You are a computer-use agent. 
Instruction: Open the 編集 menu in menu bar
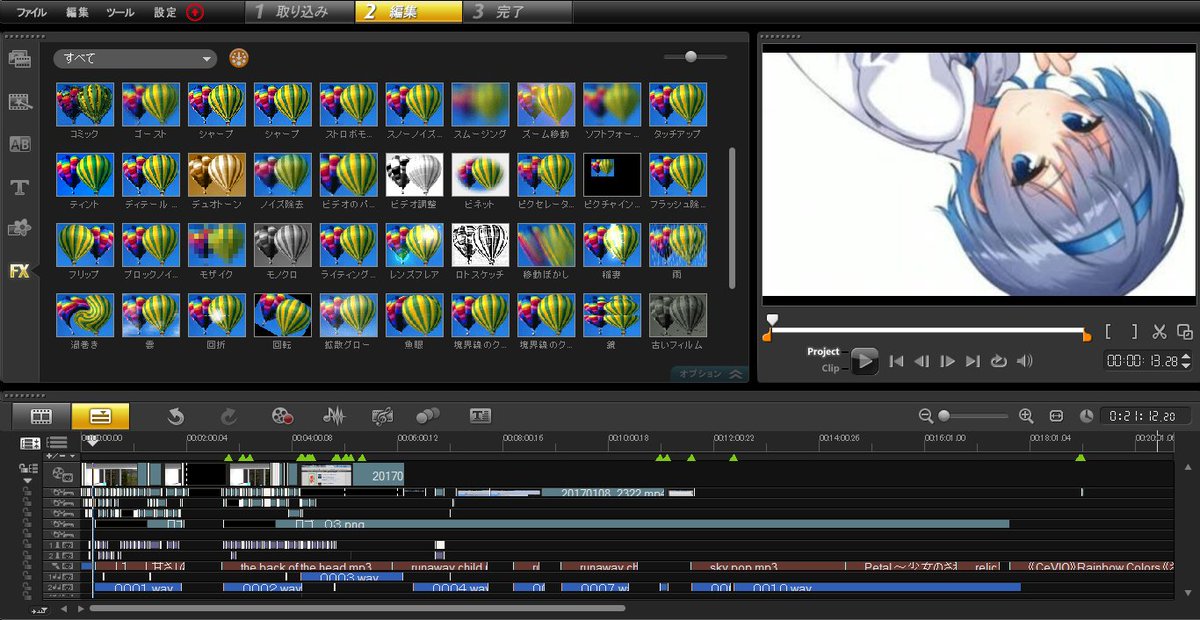[77, 12]
